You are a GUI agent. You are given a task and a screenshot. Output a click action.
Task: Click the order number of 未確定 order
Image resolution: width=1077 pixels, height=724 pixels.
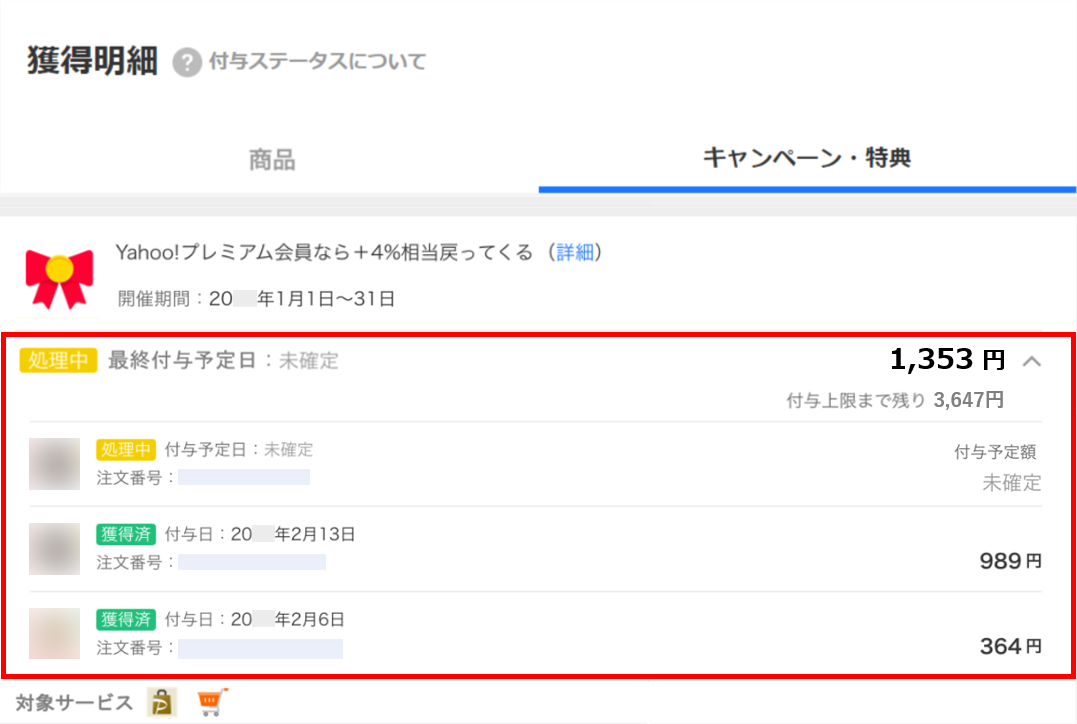244,477
